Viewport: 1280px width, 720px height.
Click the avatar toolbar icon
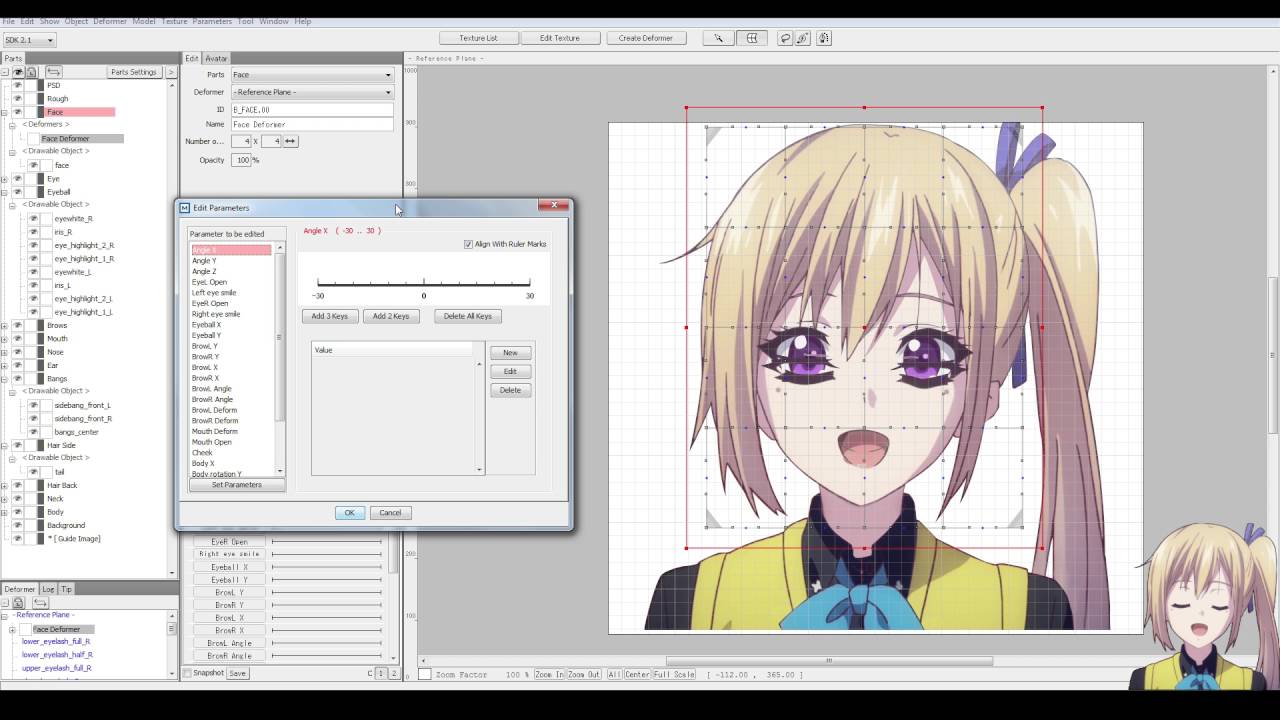(x=824, y=38)
